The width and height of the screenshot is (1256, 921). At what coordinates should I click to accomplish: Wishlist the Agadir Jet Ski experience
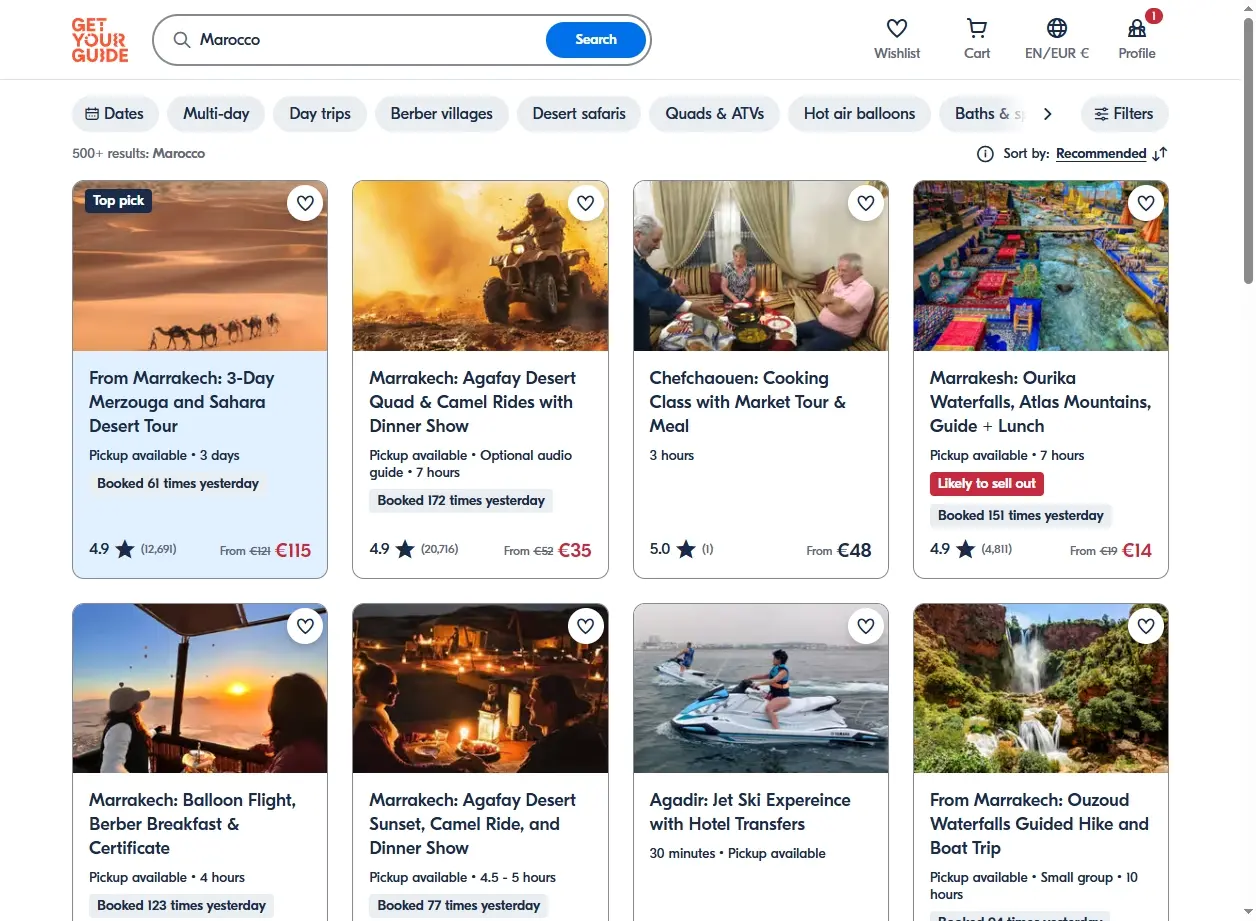pyautogui.click(x=866, y=626)
